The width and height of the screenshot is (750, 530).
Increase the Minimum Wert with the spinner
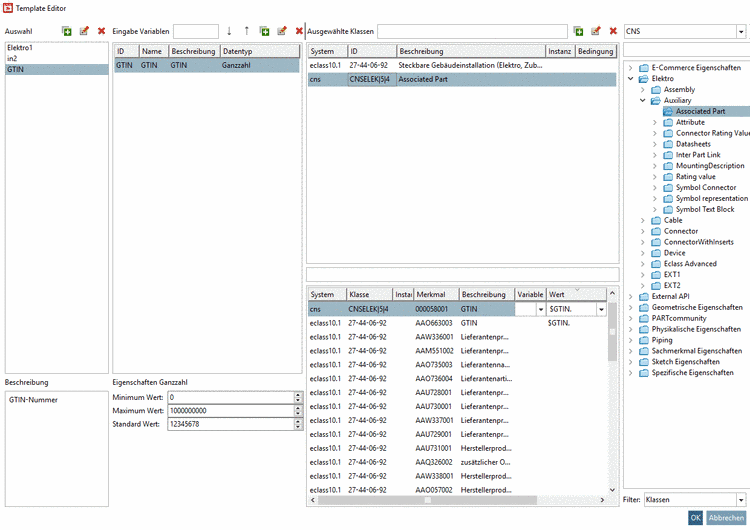(297, 394)
